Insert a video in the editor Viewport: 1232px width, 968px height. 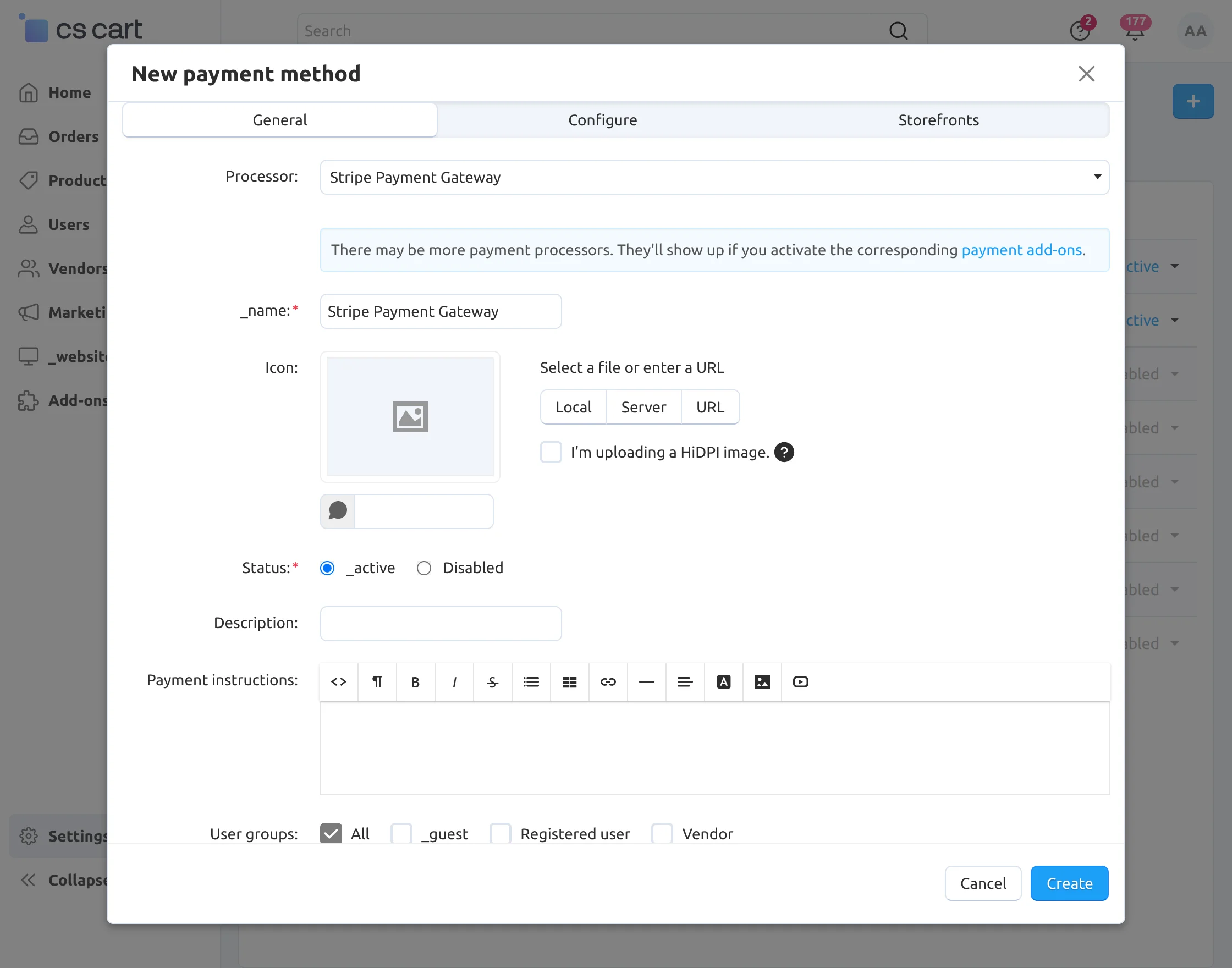pyautogui.click(x=801, y=682)
